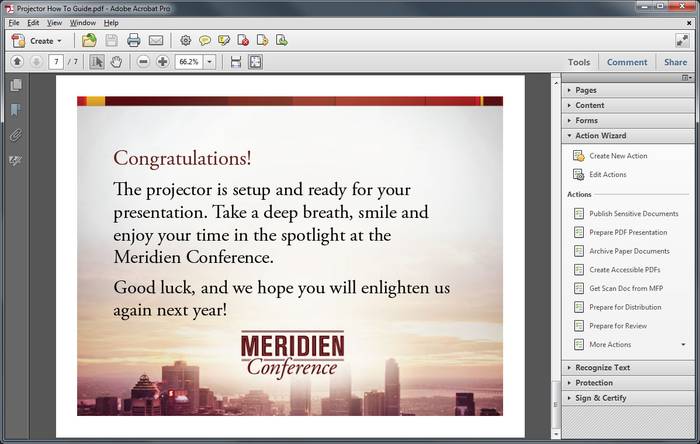Click the Open file folder icon

pyautogui.click(x=89, y=41)
